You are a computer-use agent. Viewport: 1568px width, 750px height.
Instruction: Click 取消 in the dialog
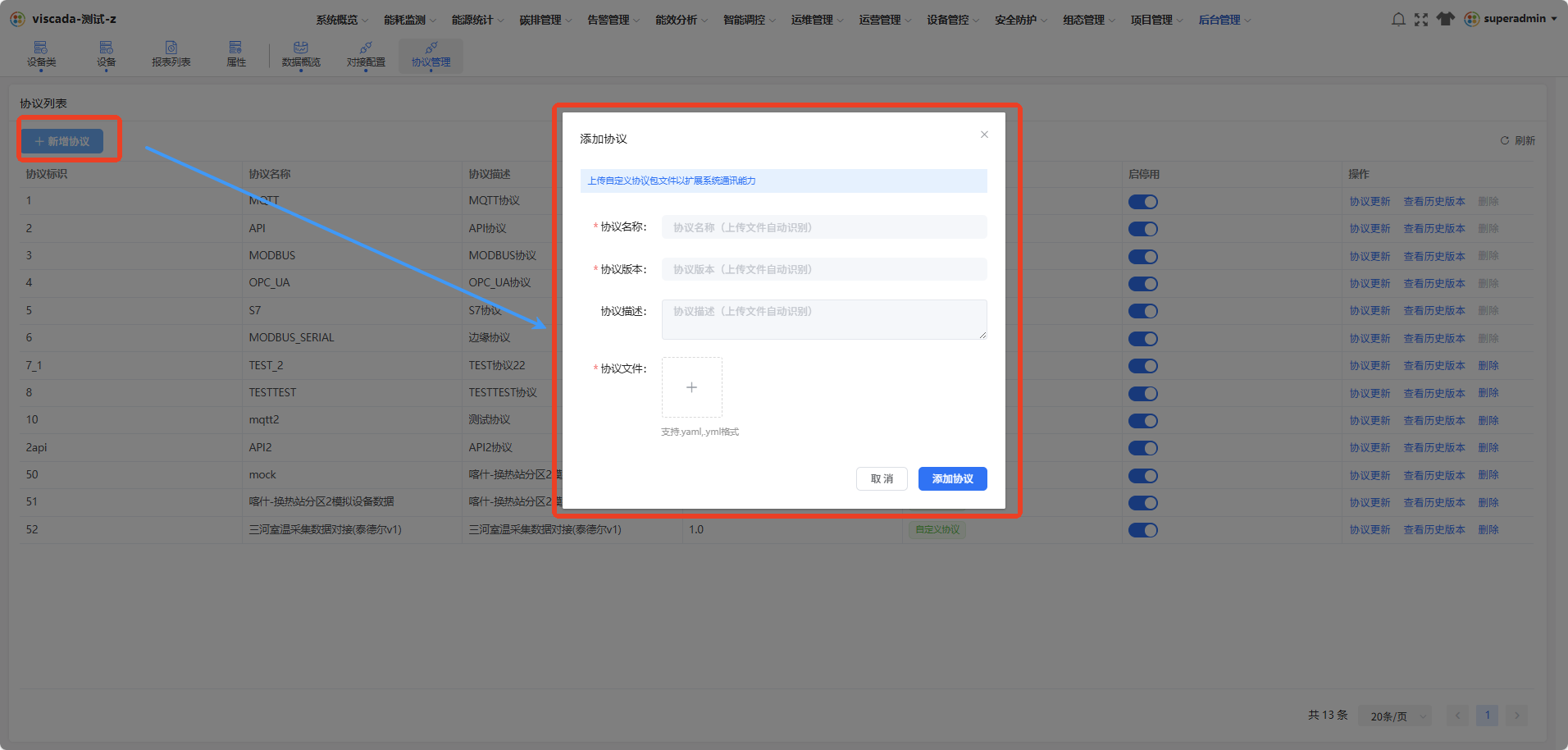point(882,478)
